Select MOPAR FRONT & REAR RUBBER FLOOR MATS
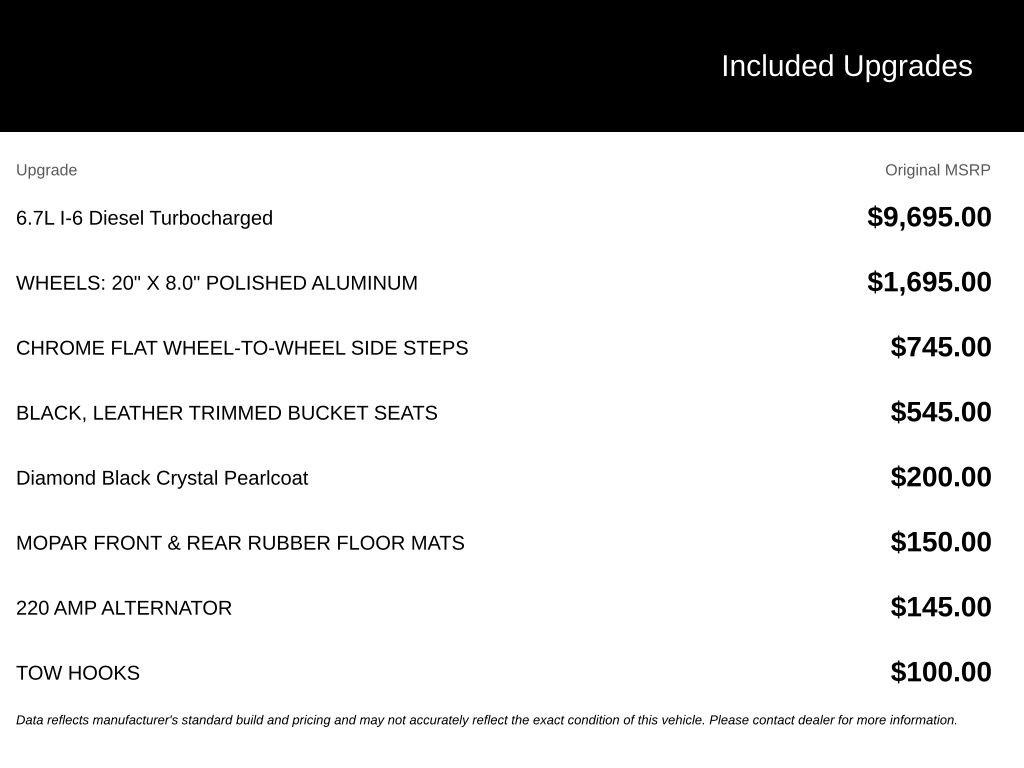 [x=240, y=543]
